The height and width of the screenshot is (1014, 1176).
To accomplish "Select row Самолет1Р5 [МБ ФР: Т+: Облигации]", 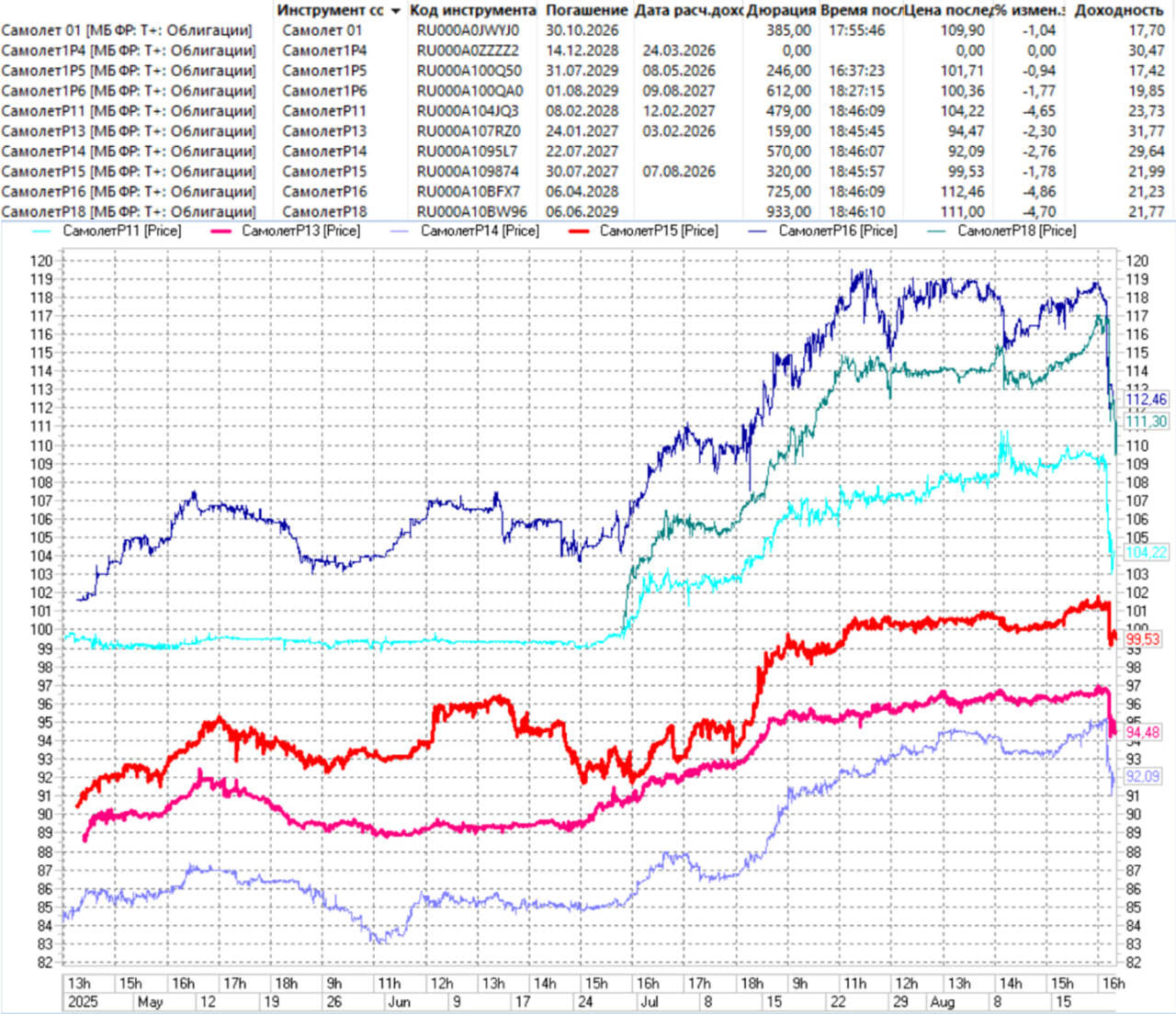I will (129, 71).
